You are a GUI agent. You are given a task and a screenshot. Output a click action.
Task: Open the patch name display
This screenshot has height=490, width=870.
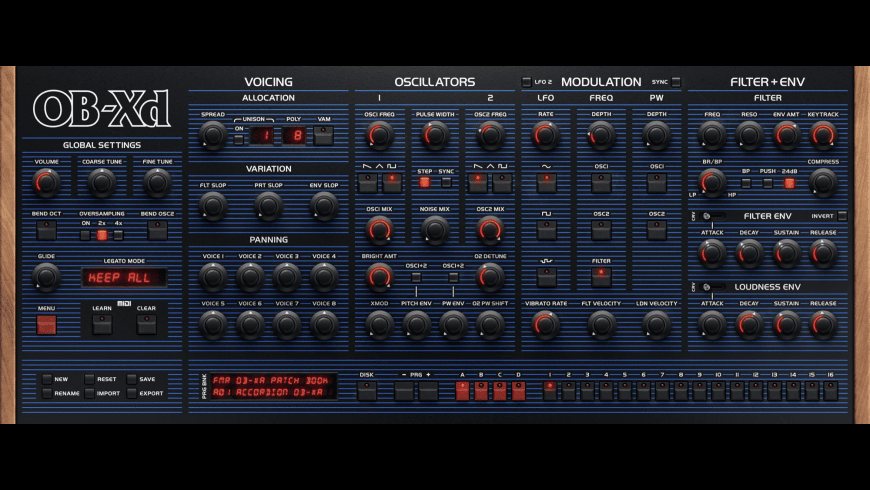pos(272,386)
